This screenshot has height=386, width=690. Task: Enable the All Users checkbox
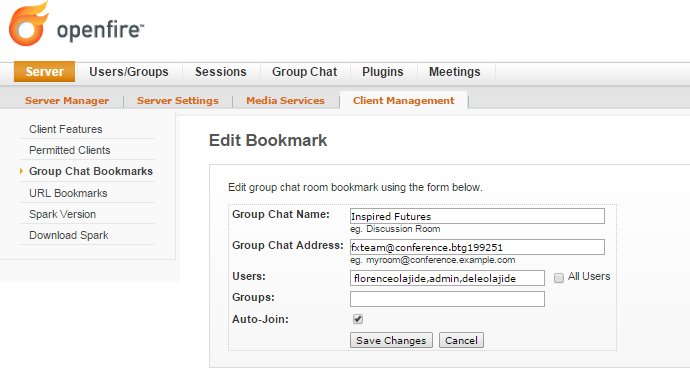(x=558, y=278)
